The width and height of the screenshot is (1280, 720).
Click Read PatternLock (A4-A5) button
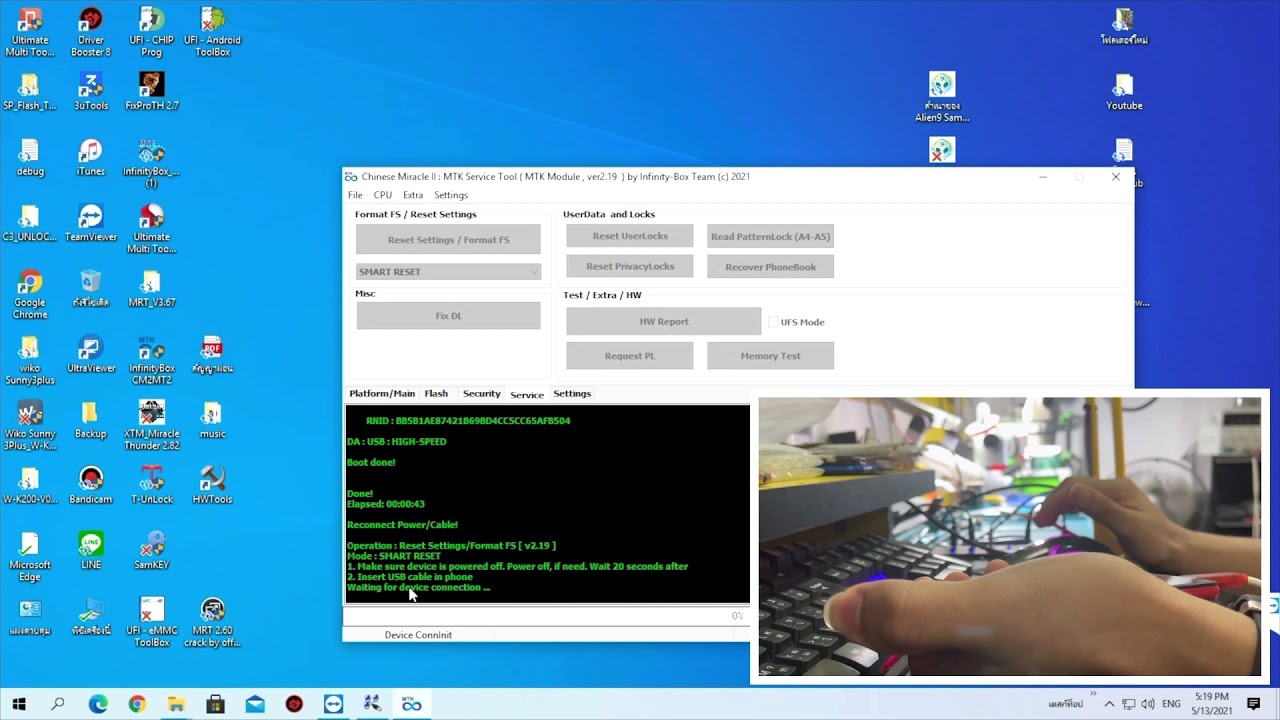coord(770,237)
